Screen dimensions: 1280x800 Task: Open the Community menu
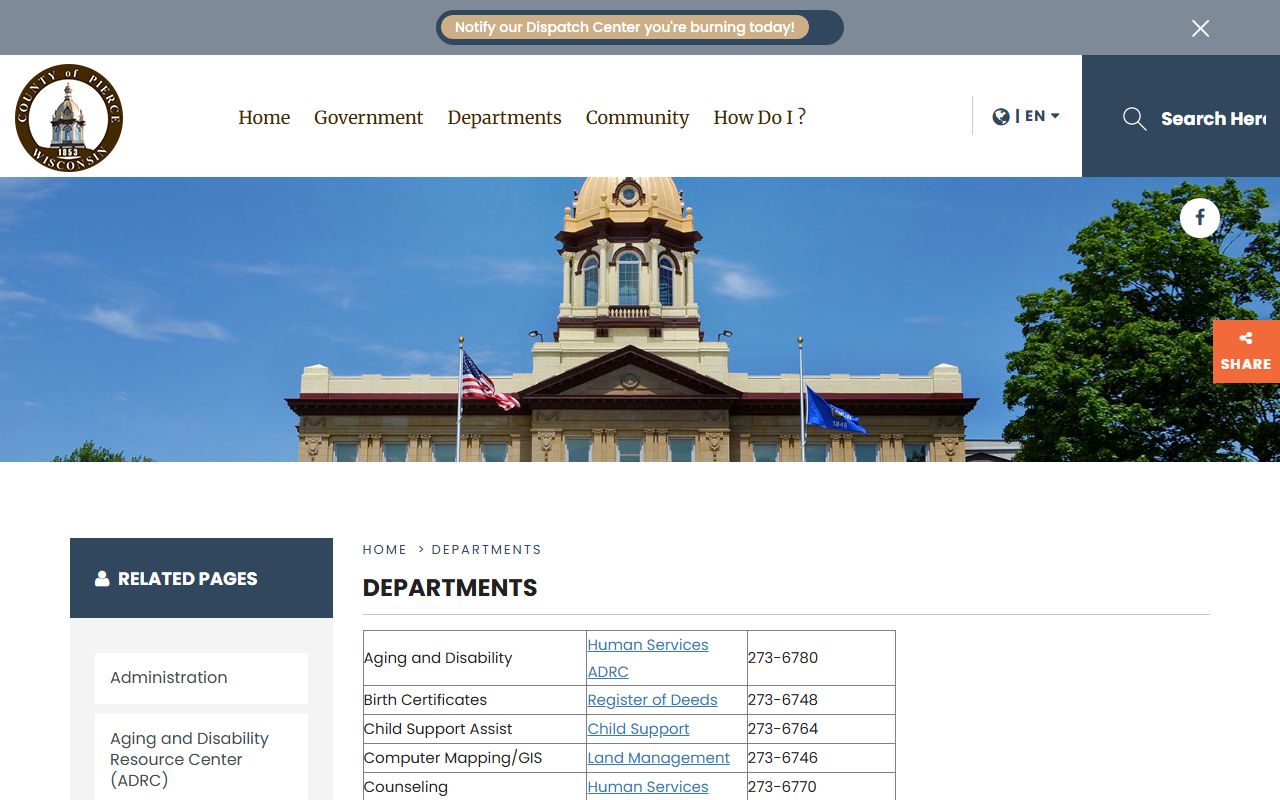click(637, 117)
